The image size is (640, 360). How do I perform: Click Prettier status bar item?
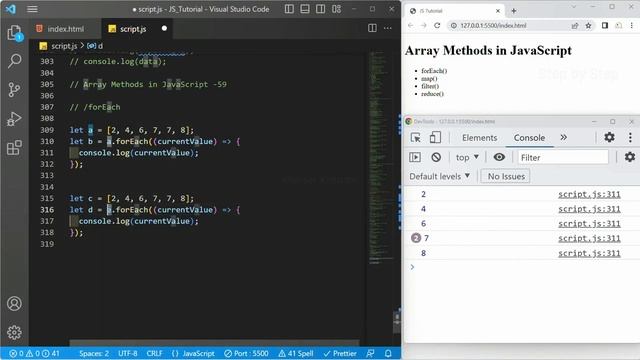[x=340, y=353]
